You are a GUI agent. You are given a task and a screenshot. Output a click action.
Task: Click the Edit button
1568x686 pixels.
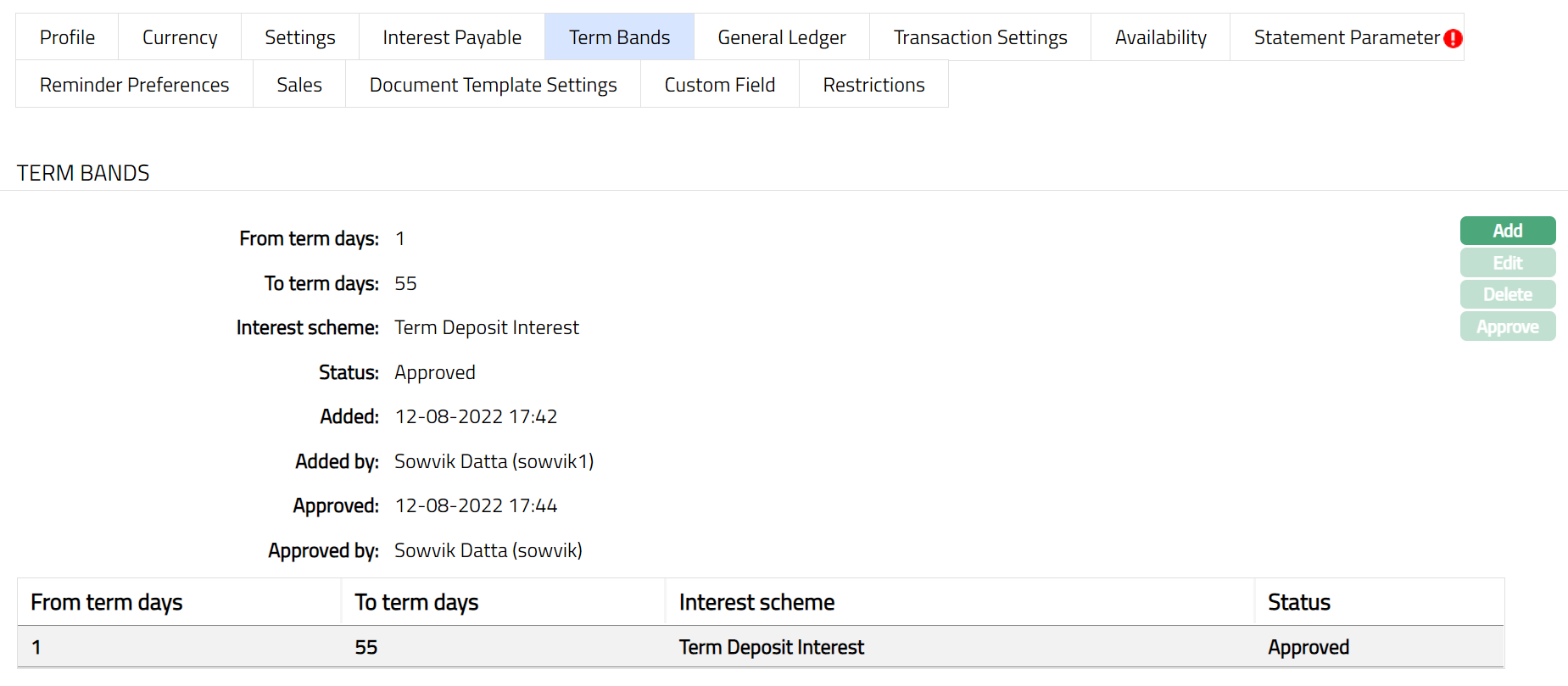(x=1507, y=263)
